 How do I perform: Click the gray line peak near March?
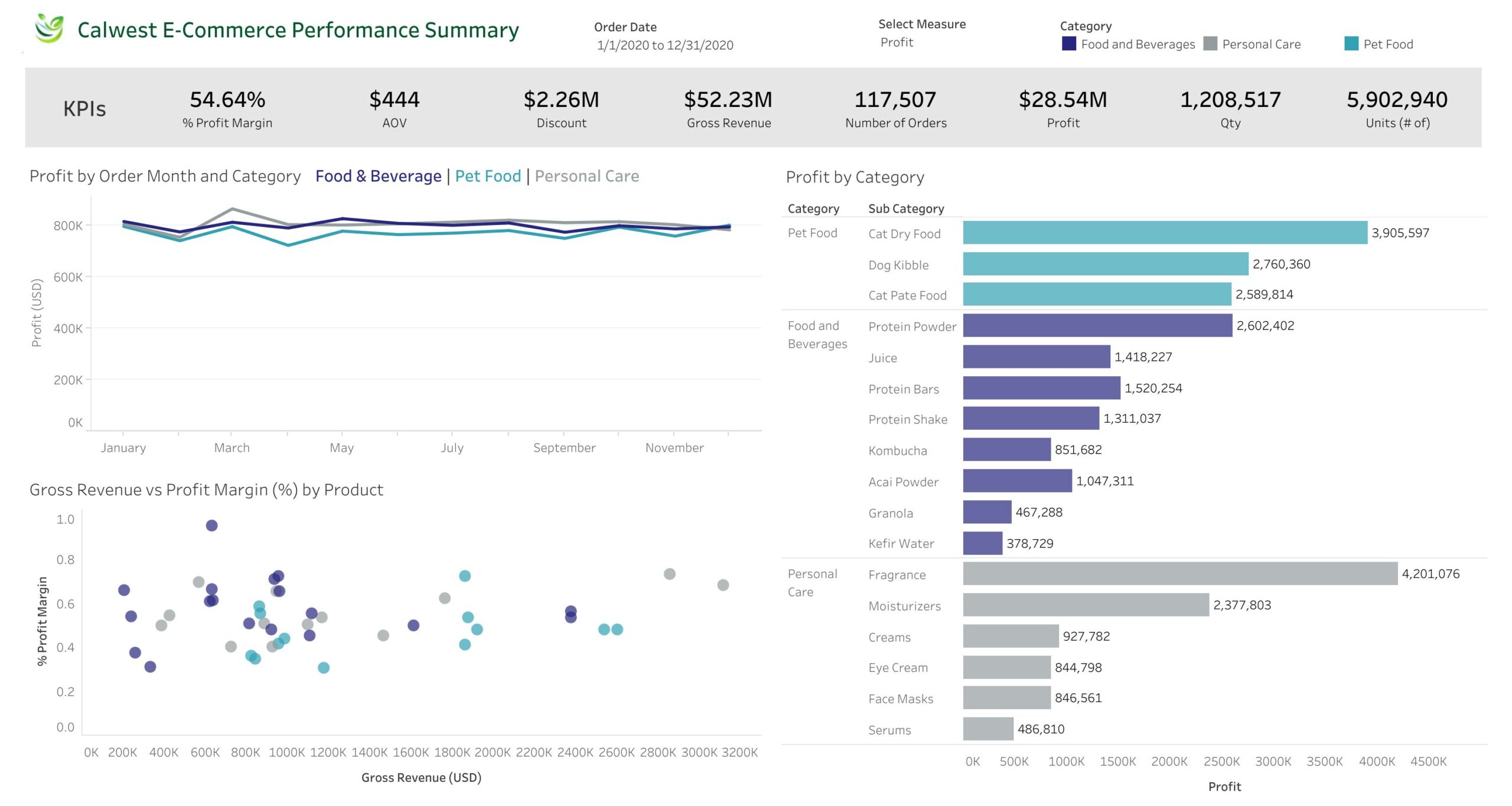coord(232,208)
